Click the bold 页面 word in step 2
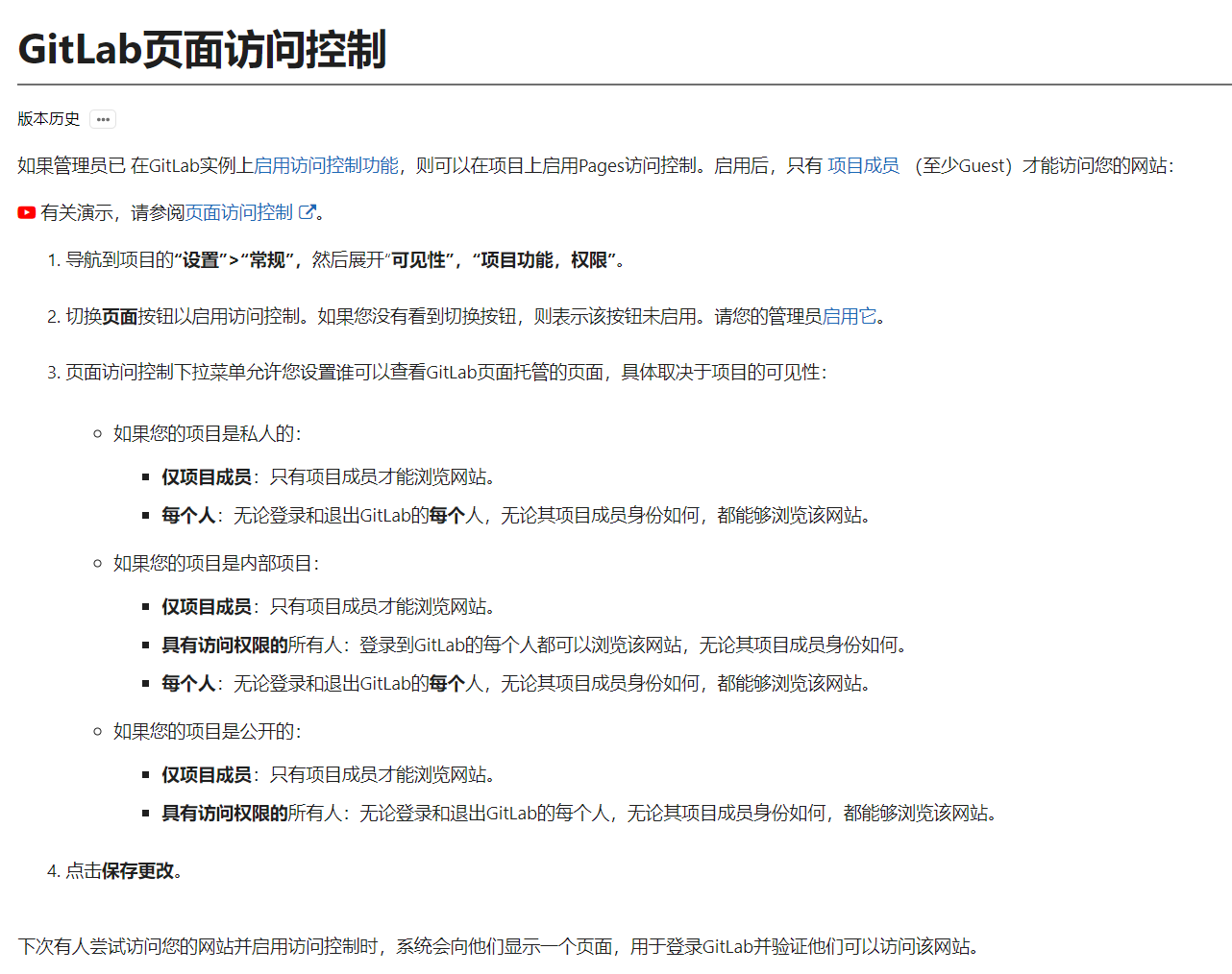The image size is (1232, 974). click(x=120, y=316)
